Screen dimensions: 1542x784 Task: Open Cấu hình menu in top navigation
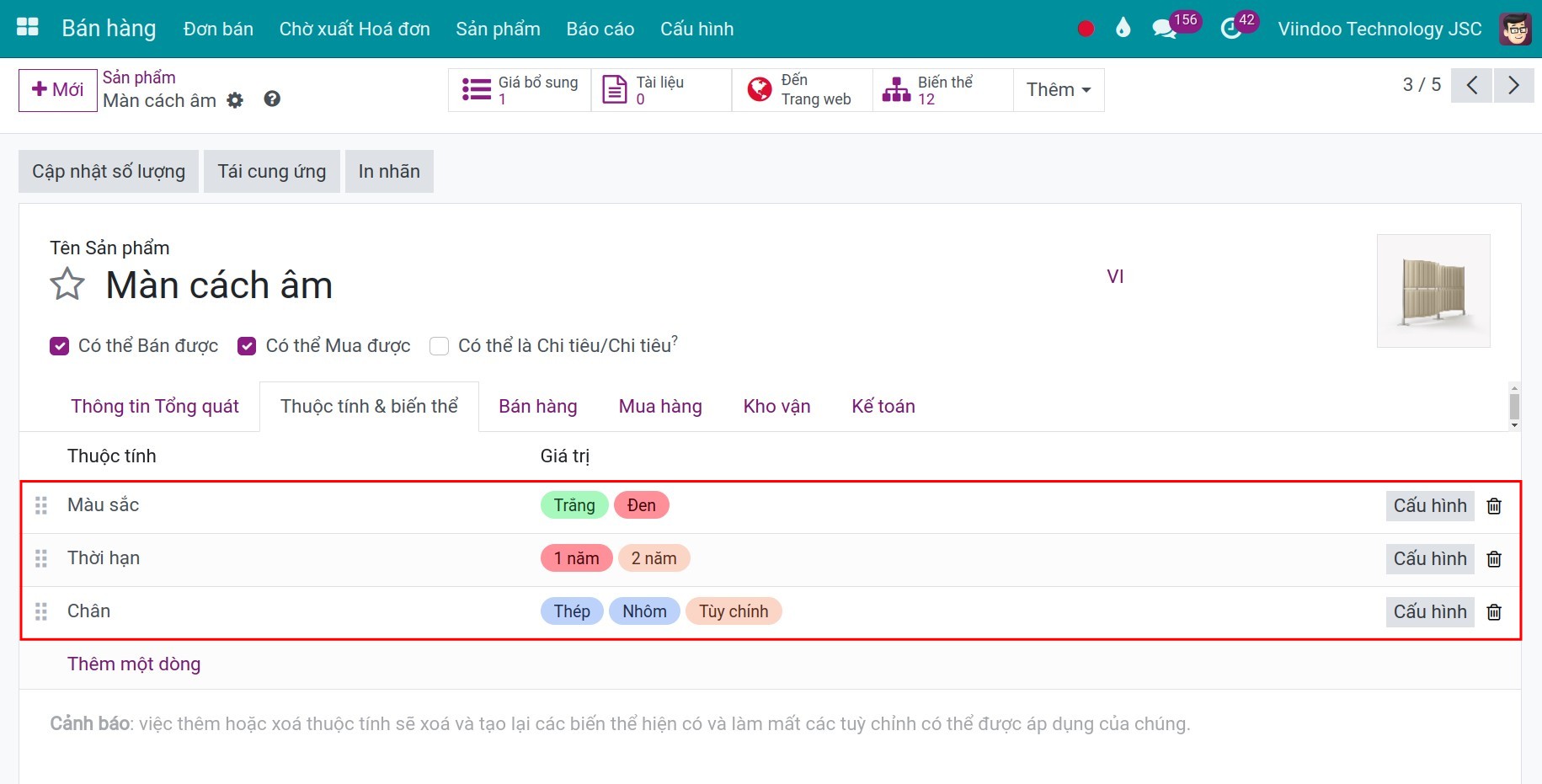click(696, 29)
